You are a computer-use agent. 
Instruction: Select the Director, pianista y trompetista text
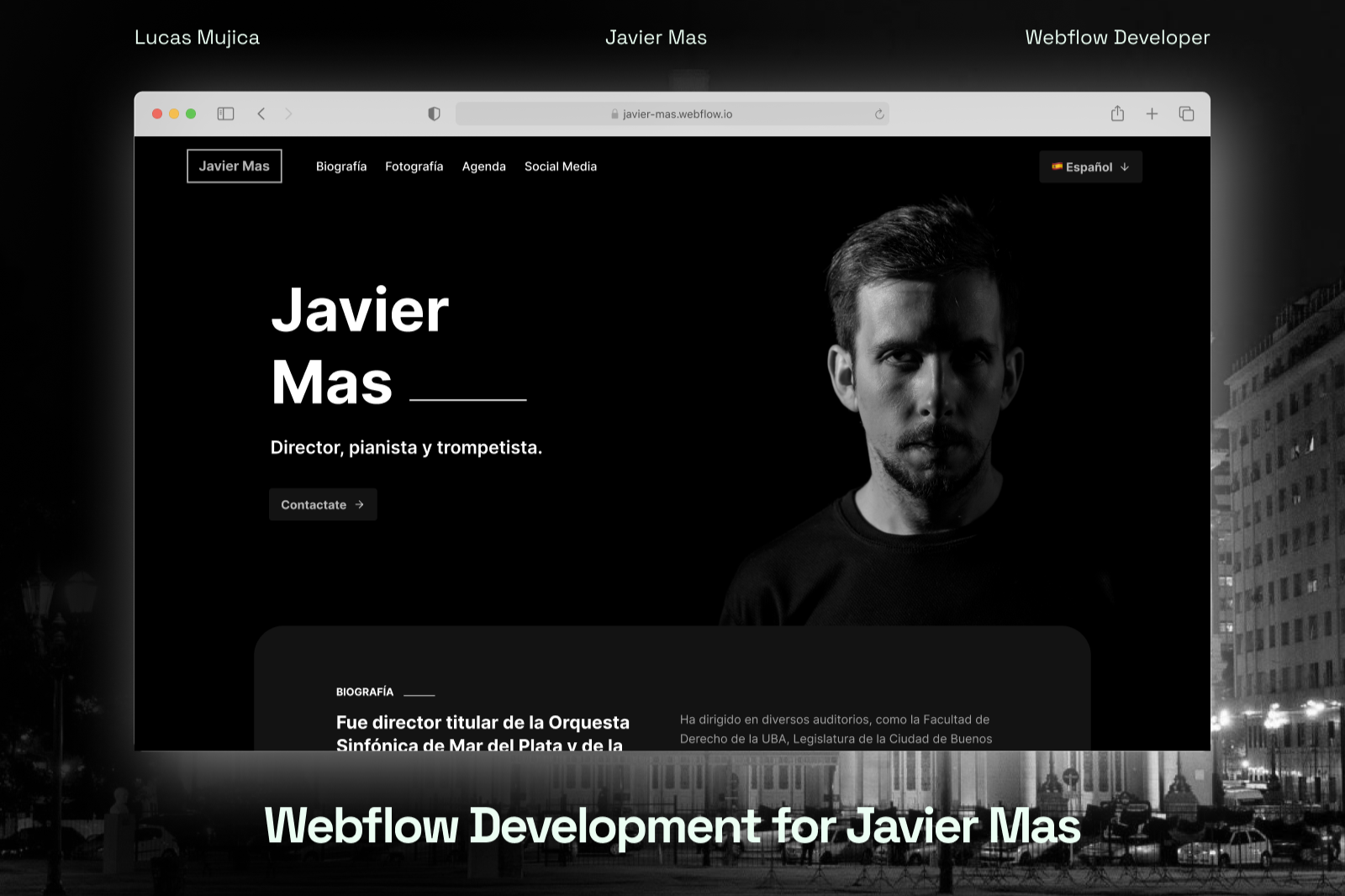coord(406,447)
